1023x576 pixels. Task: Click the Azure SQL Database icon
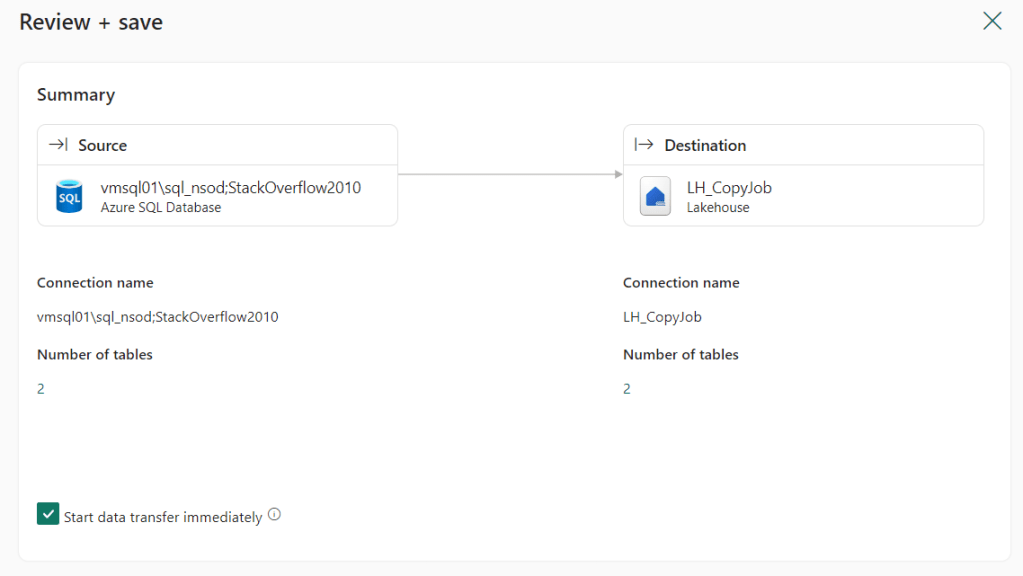pos(69,196)
